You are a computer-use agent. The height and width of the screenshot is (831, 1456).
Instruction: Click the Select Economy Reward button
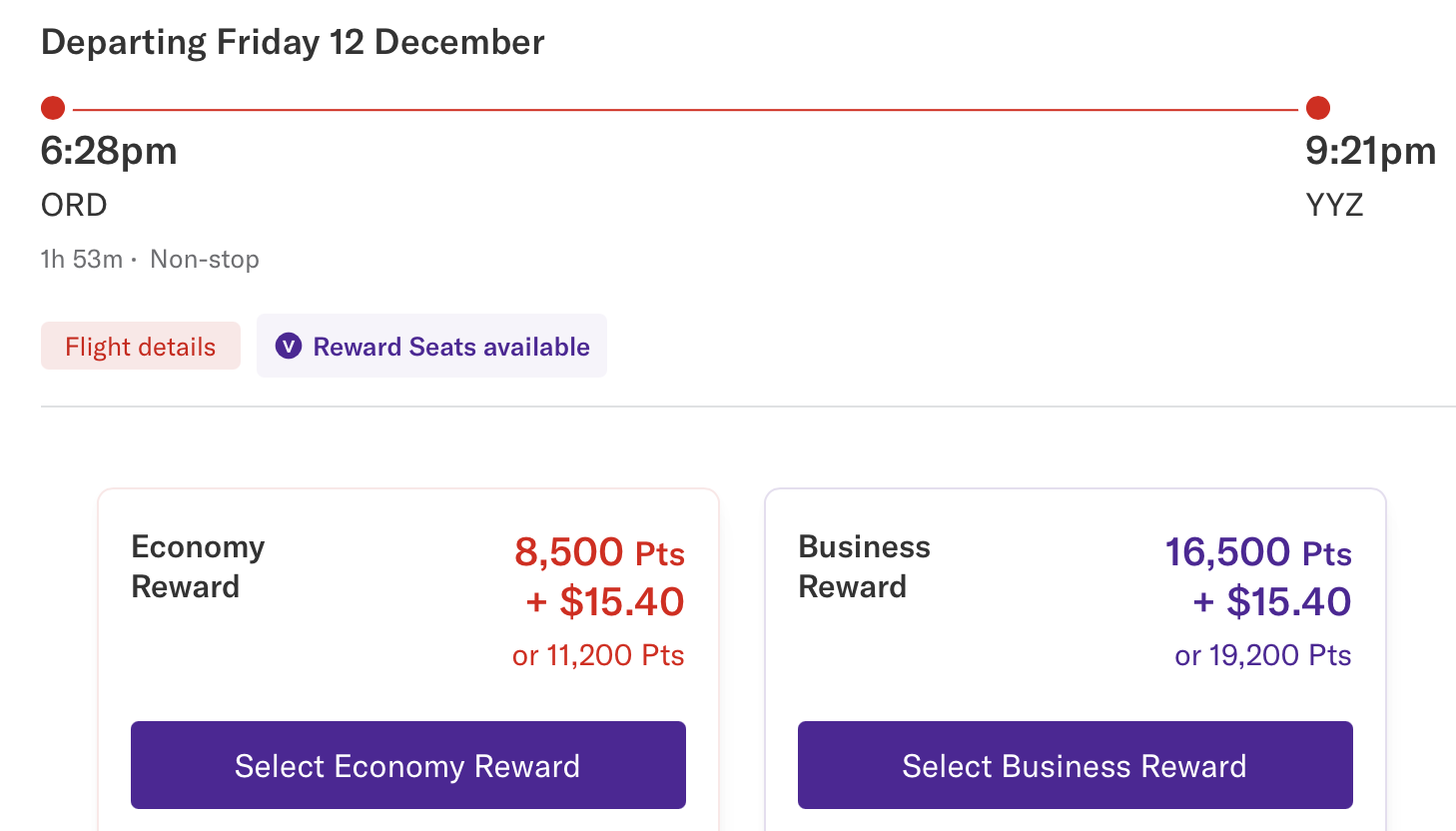tap(407, 765)
